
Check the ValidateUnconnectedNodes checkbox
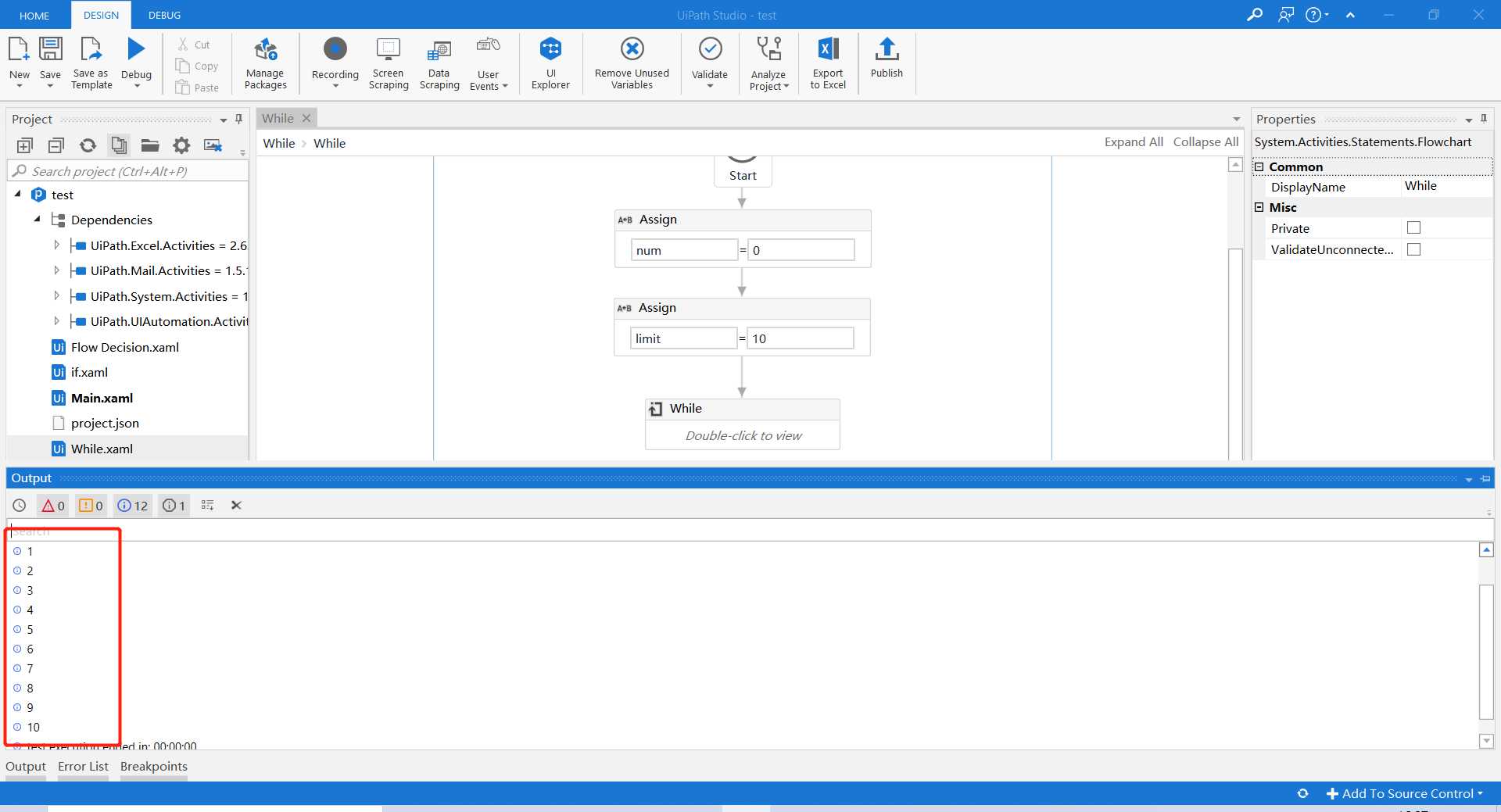1413,249
